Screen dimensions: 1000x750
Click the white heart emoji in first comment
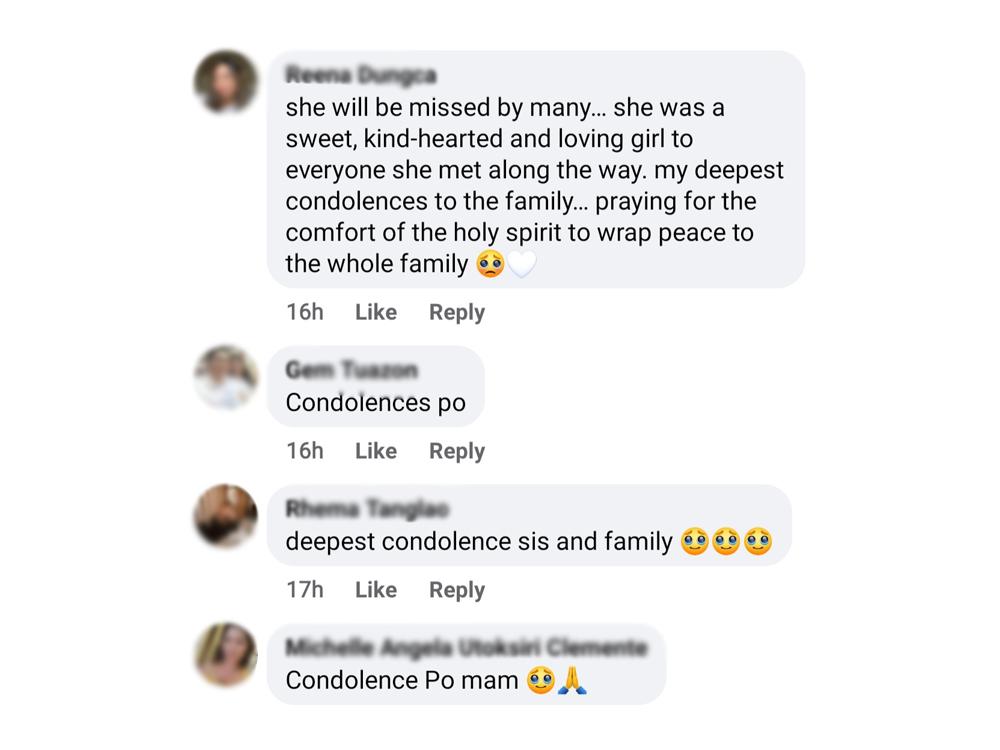tap(522, 264)
